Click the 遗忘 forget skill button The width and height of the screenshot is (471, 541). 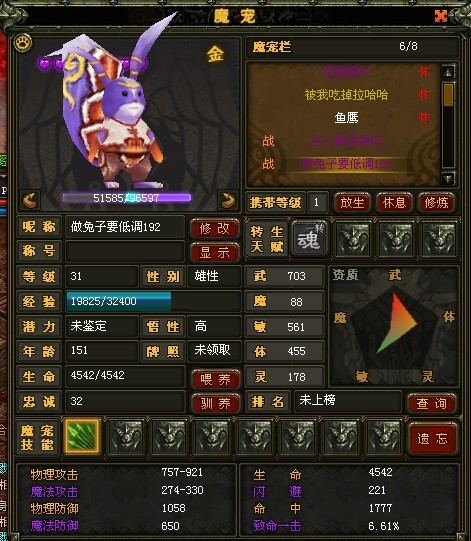432,438
